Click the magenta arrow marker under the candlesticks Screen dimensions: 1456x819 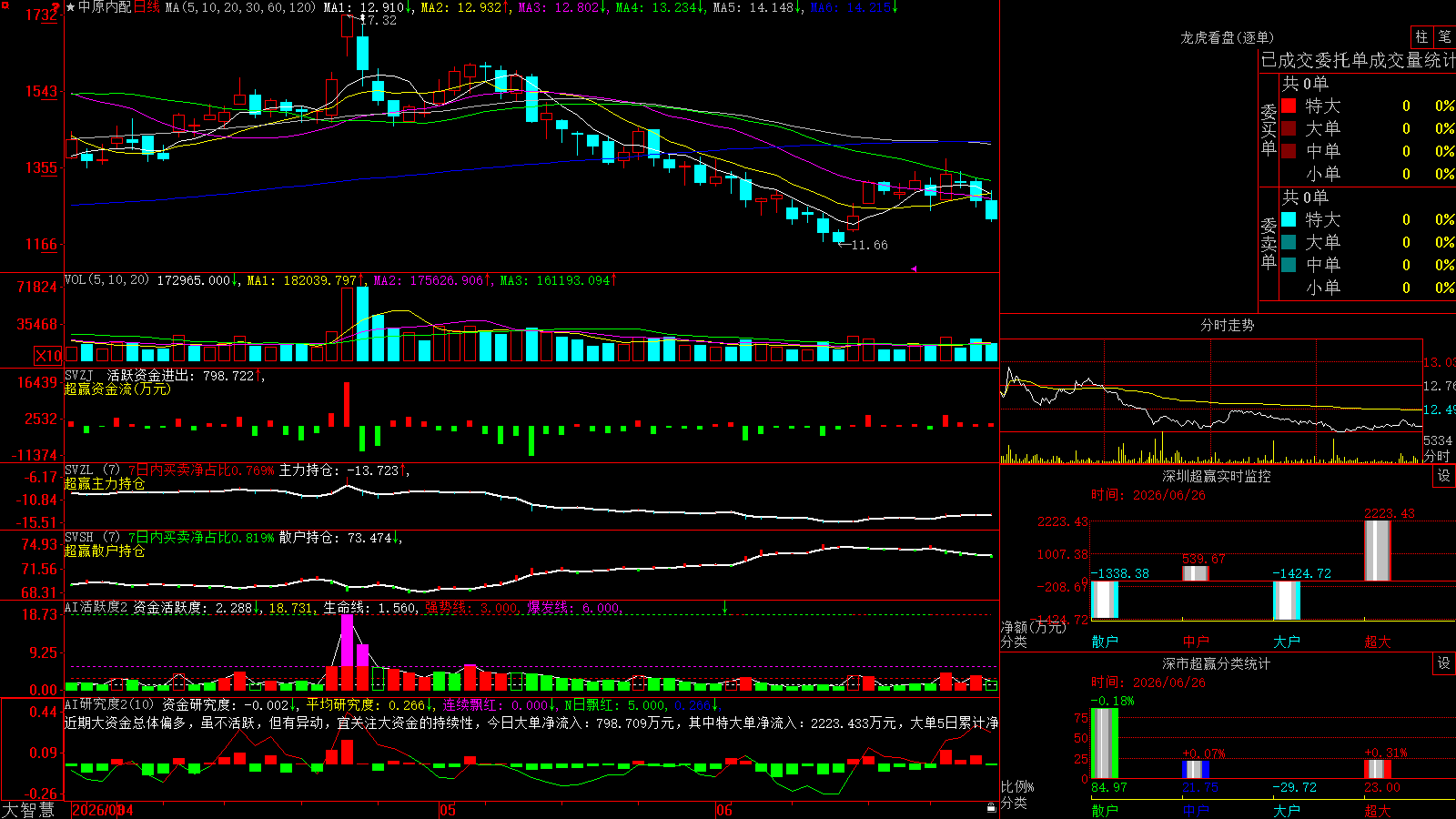tap(914, 268)
